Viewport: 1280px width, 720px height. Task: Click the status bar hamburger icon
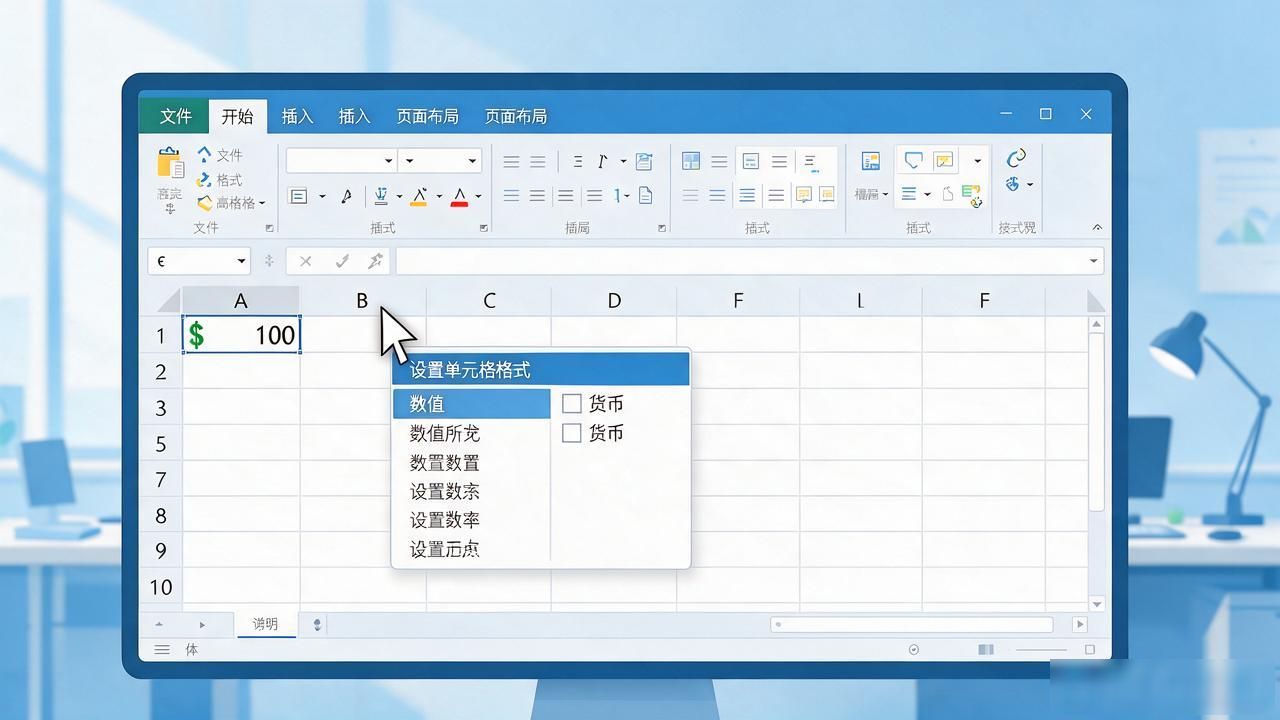coord(162,650)
